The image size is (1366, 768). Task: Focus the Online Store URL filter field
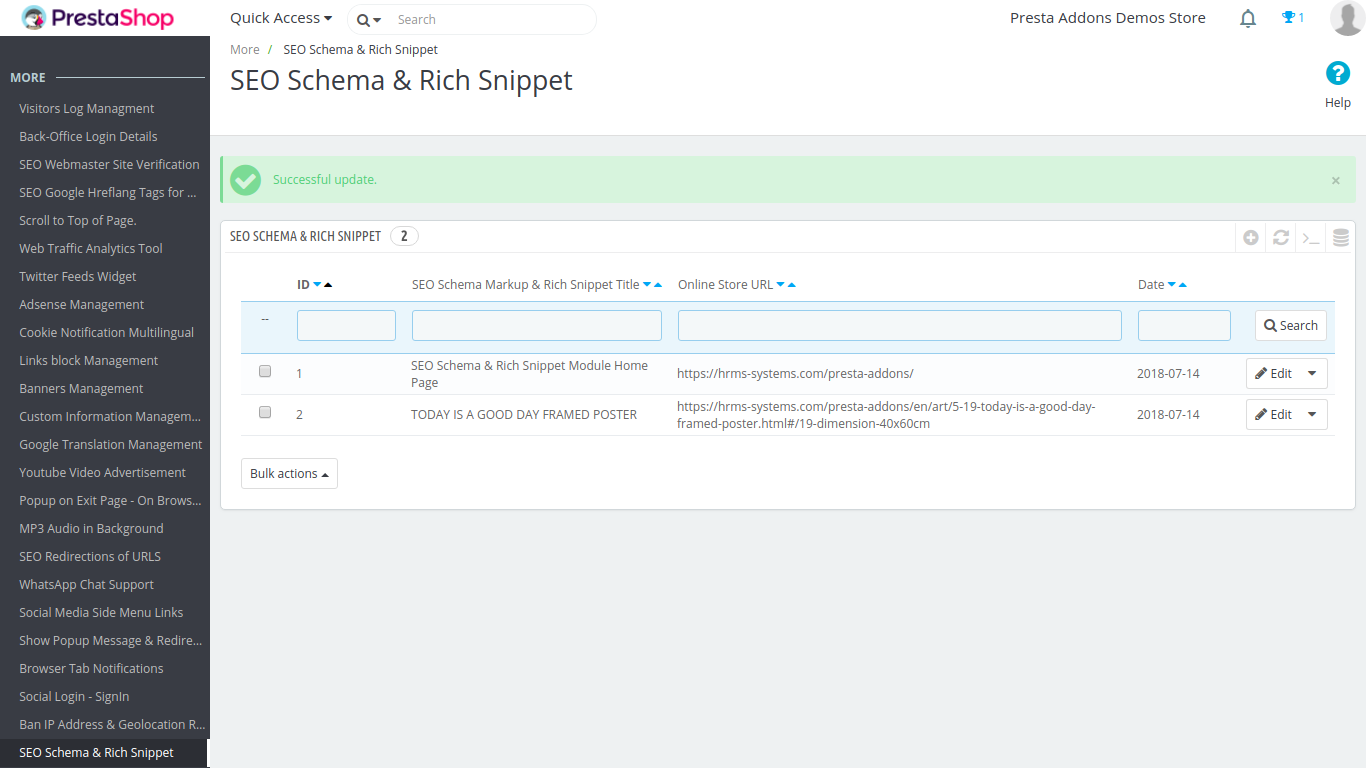tap(900, 326)
